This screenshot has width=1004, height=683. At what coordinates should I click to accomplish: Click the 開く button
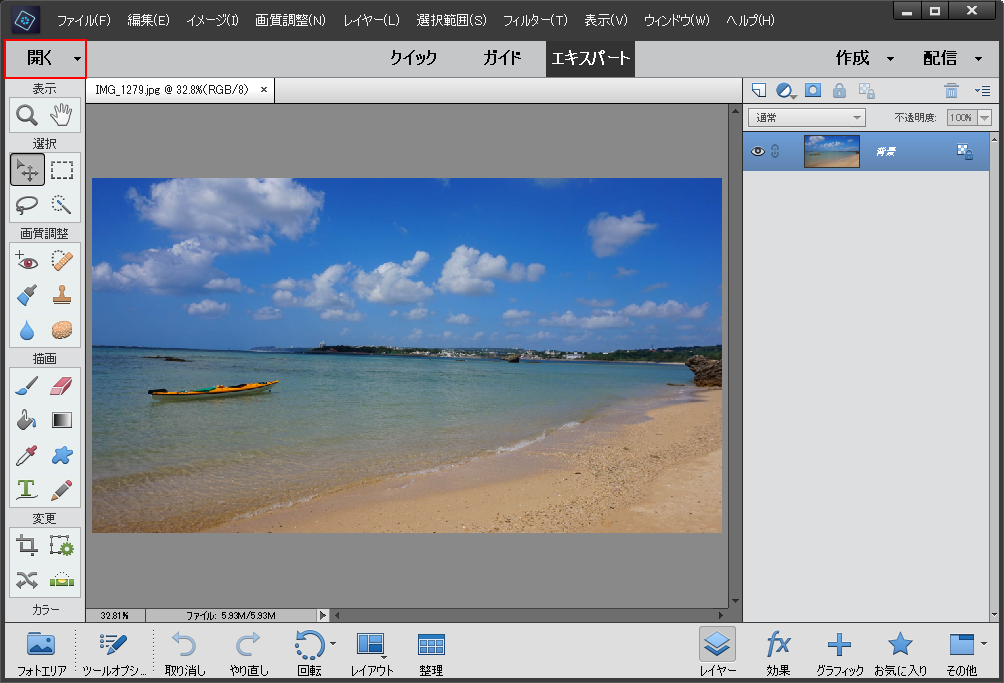click(39, 58)
